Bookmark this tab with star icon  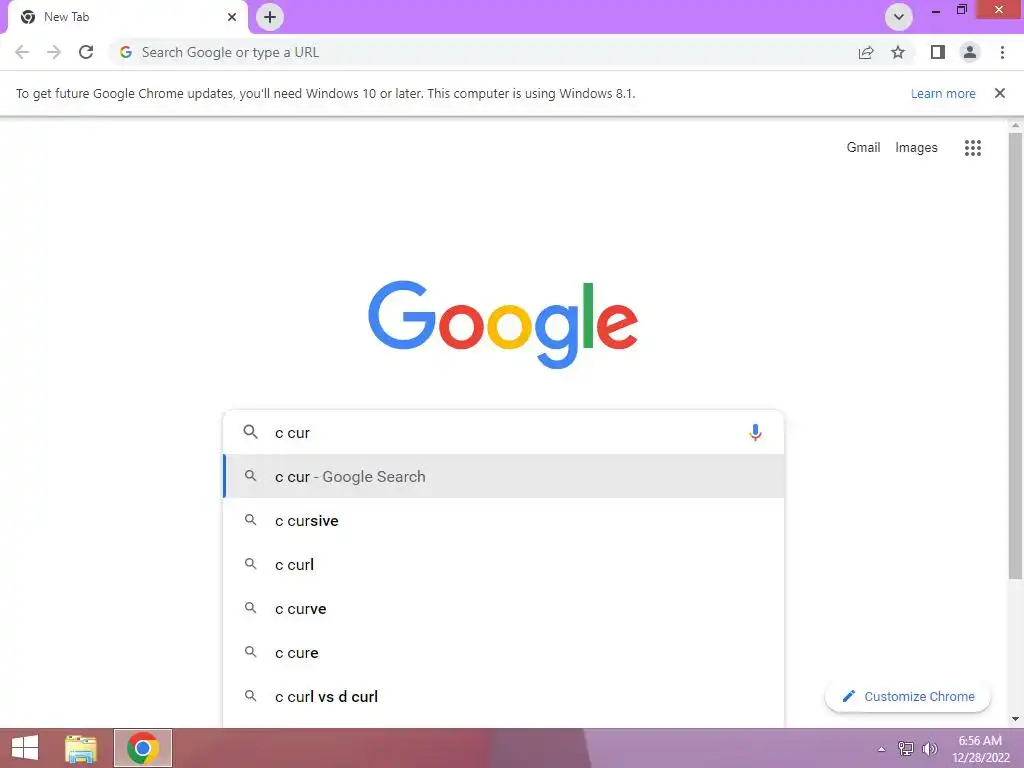coord(898,52)
